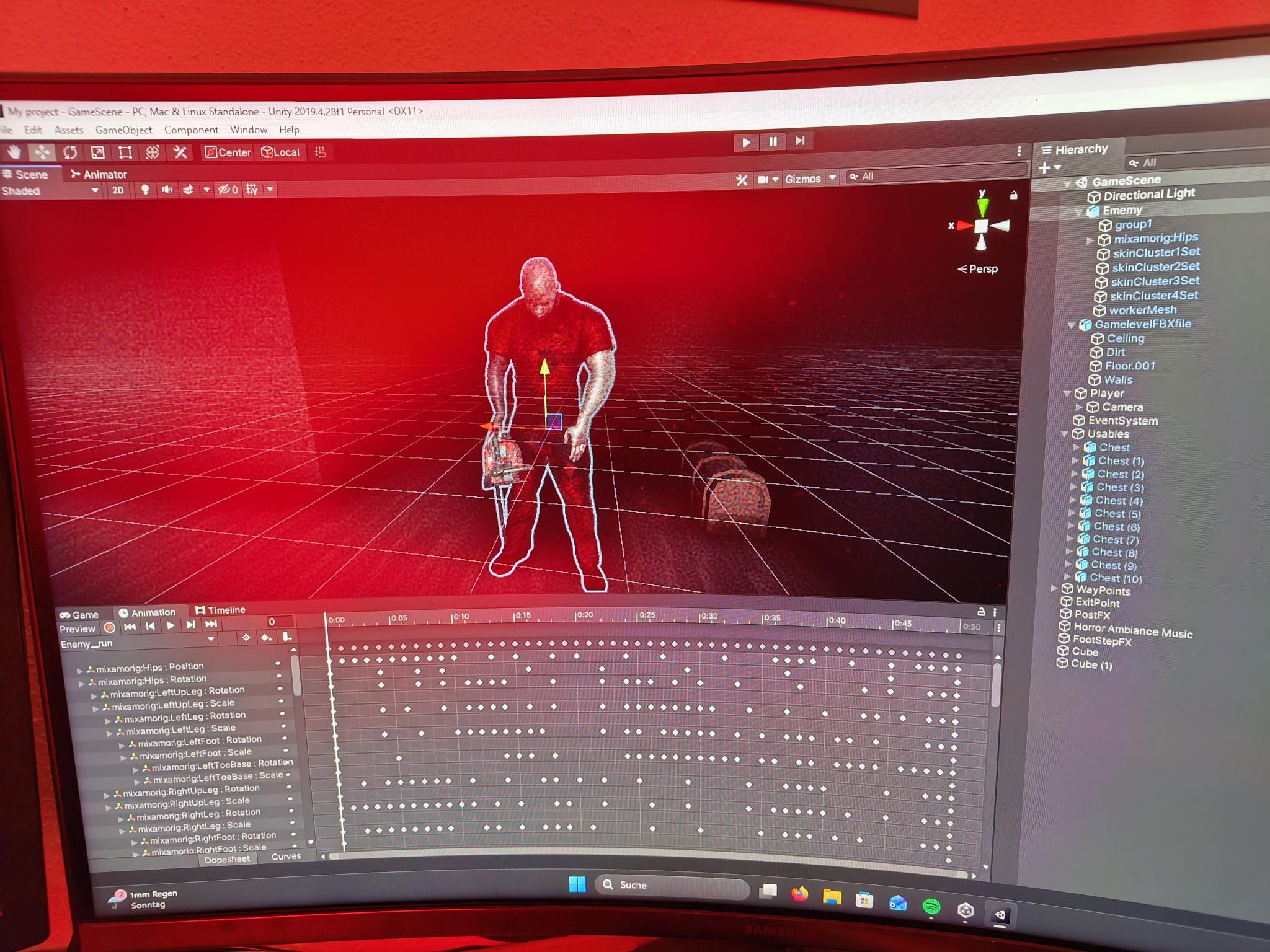Viewport: 1270px width, 952px height.
Task: Select the combined Transform tool
Action: pos(152,152)
